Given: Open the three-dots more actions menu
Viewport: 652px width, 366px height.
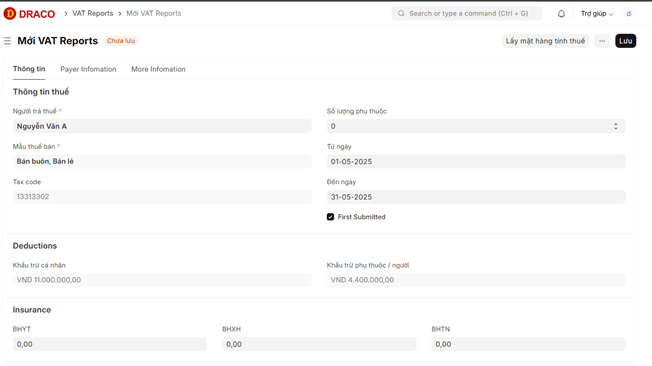Looking at the screenshot, I should pos(602,41).
